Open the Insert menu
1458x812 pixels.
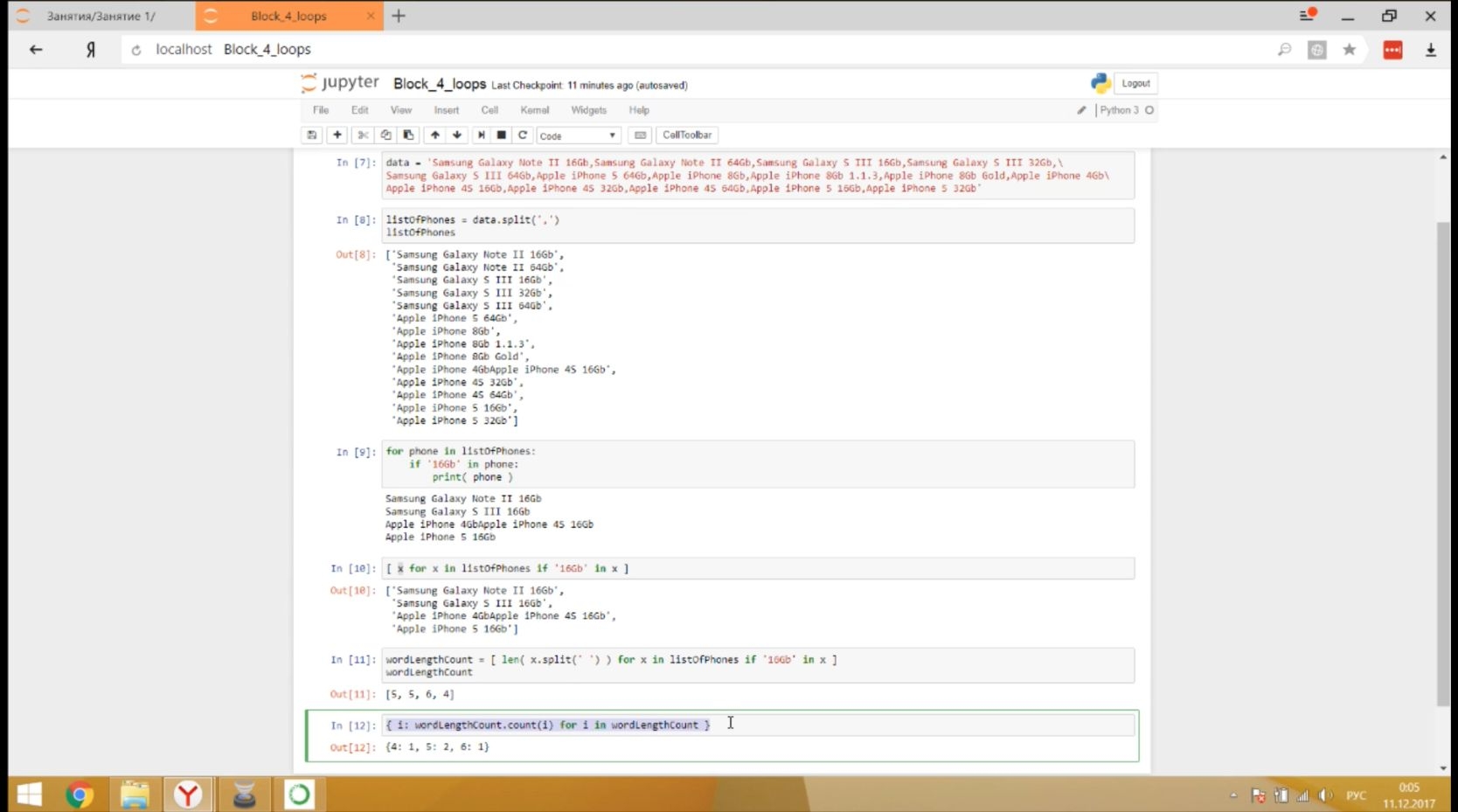[447, 110]
